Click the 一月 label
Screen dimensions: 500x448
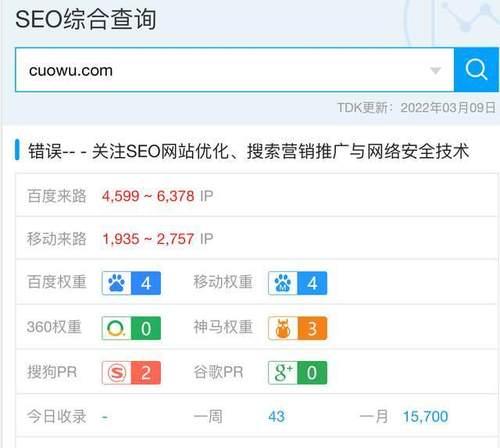click(x=374, y=417)
